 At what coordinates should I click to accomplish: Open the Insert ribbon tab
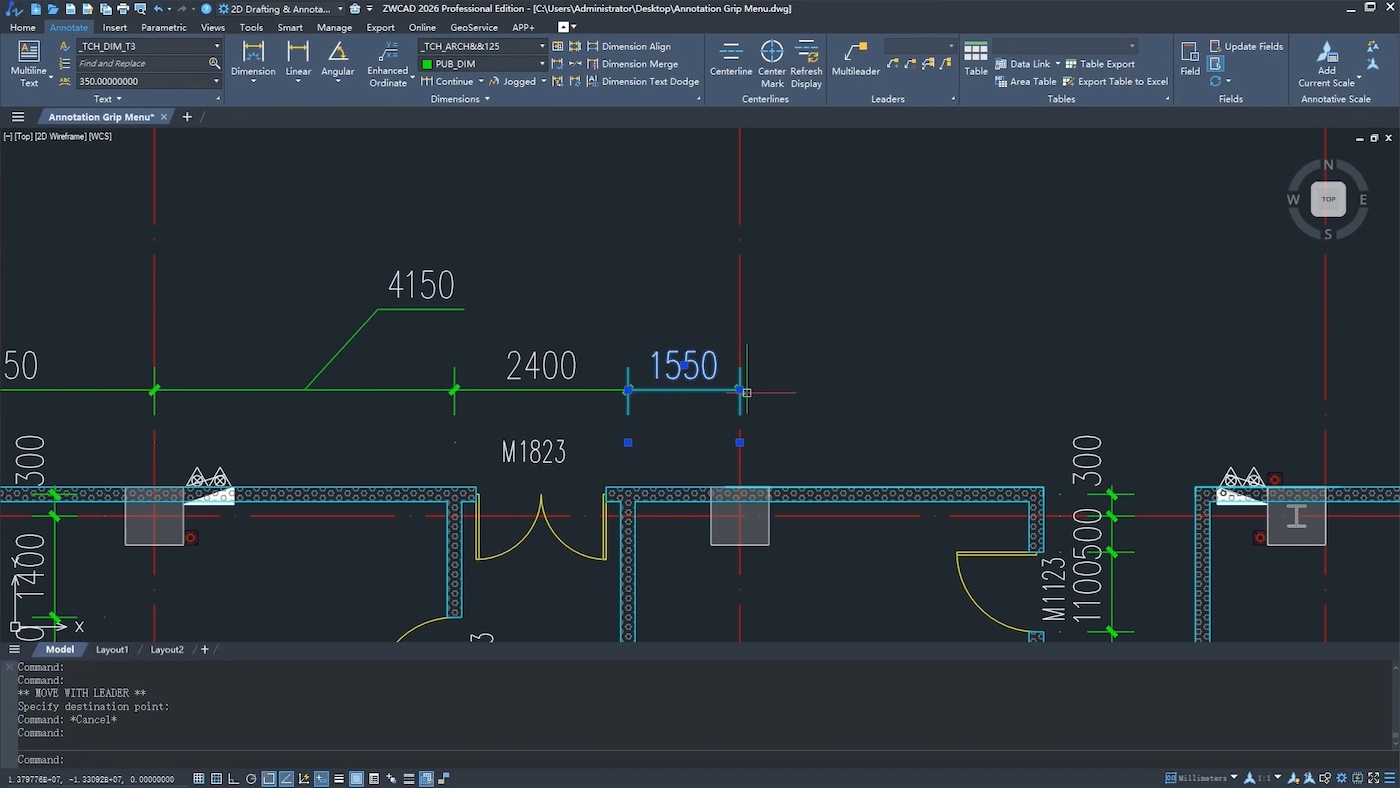(114, 27)
